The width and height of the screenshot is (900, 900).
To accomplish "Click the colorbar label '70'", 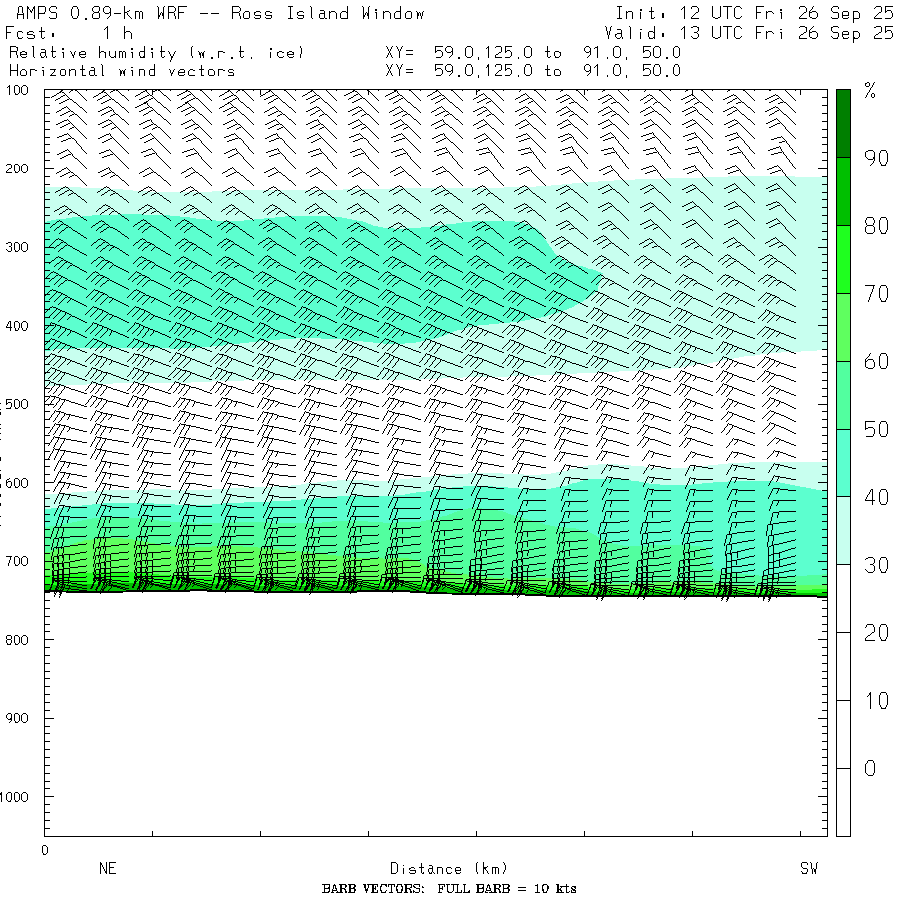I will tap(876, 294).
